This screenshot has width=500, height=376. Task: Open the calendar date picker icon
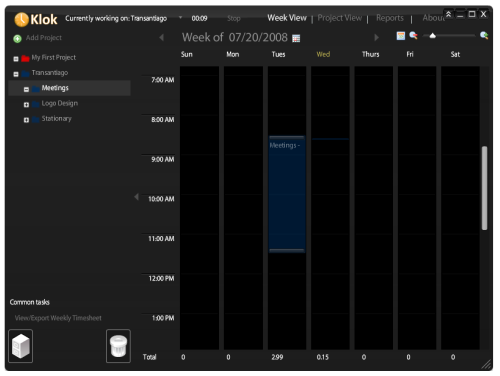click(x=296, y=38)
